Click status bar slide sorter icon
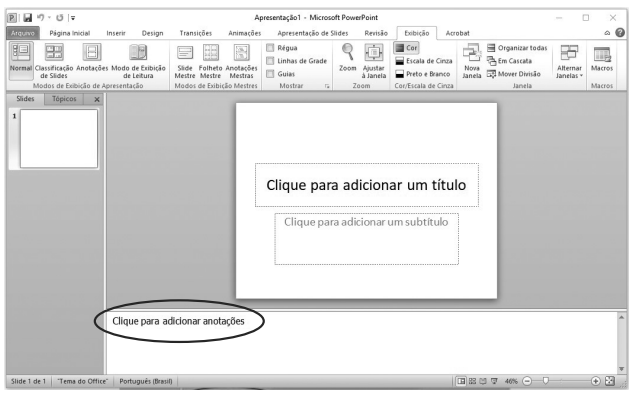 472,381
